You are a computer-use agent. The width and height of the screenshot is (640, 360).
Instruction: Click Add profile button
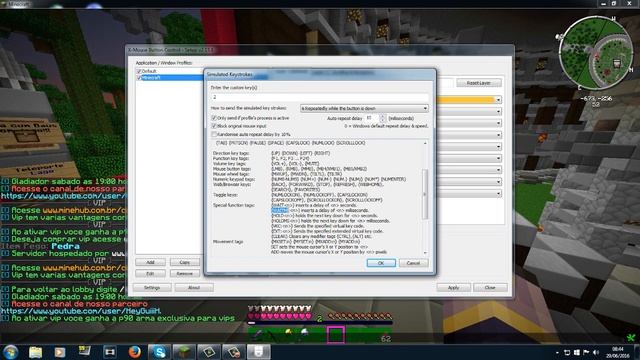point(151,262)
